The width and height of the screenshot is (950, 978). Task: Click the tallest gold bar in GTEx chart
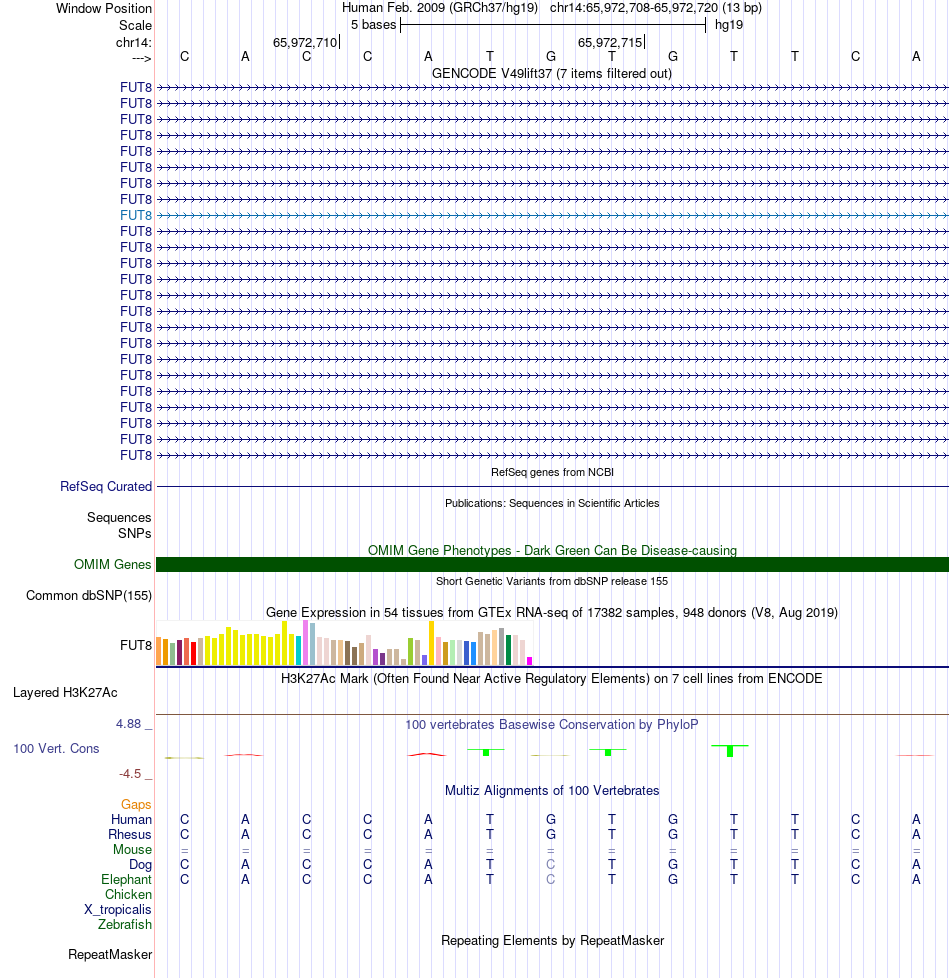coord(431,643)
